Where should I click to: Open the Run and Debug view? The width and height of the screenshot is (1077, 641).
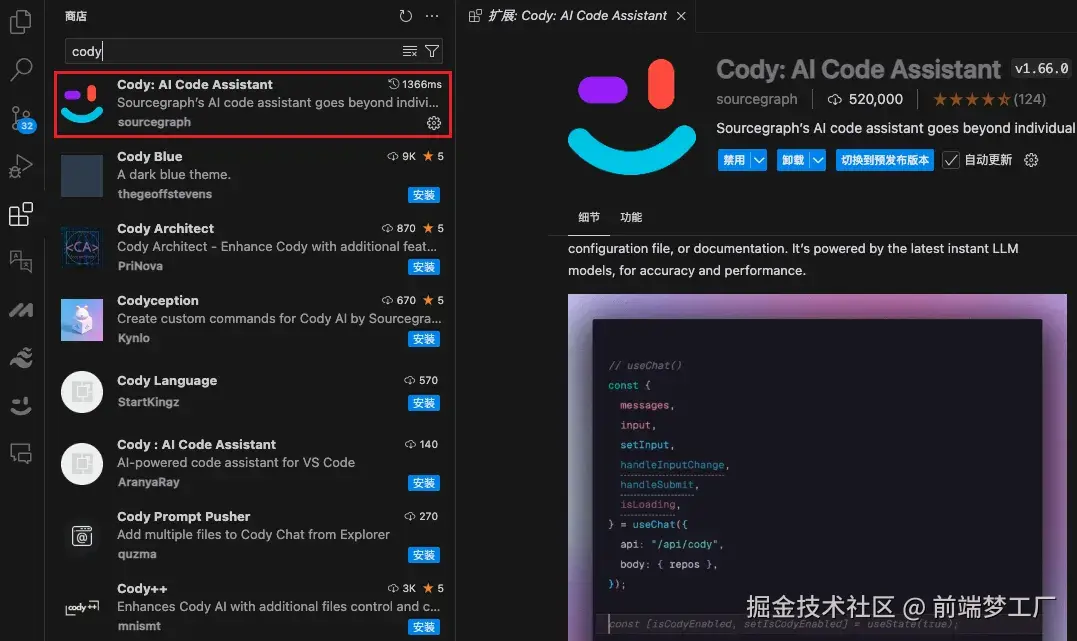pyautogui.click(x=21, y=166)
